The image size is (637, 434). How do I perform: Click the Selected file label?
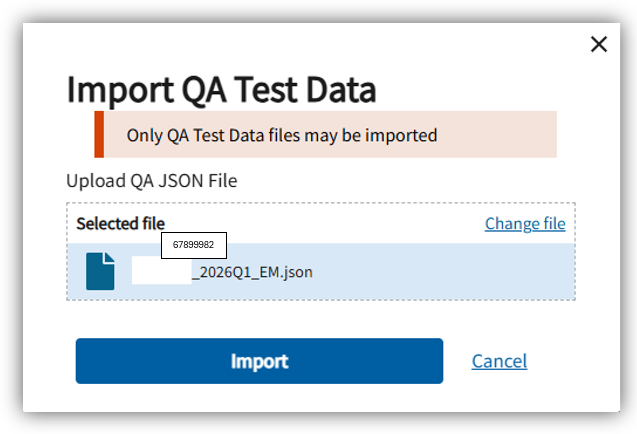tap(120, 224)
